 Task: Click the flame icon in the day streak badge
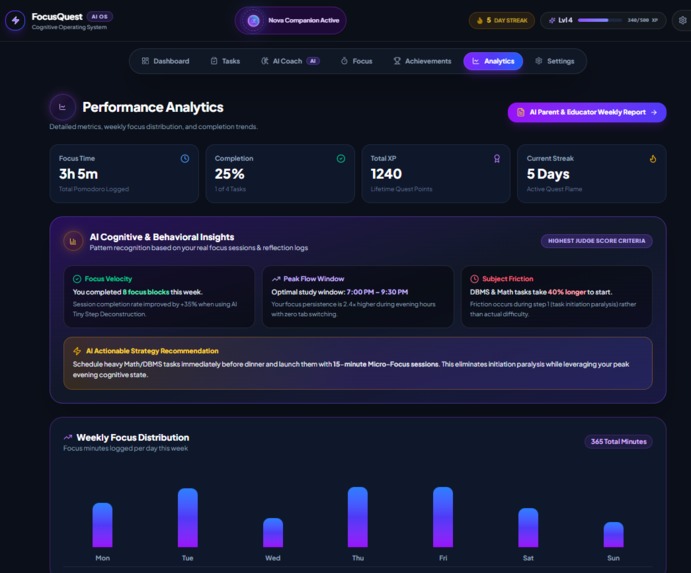click(x=480, y=20)
